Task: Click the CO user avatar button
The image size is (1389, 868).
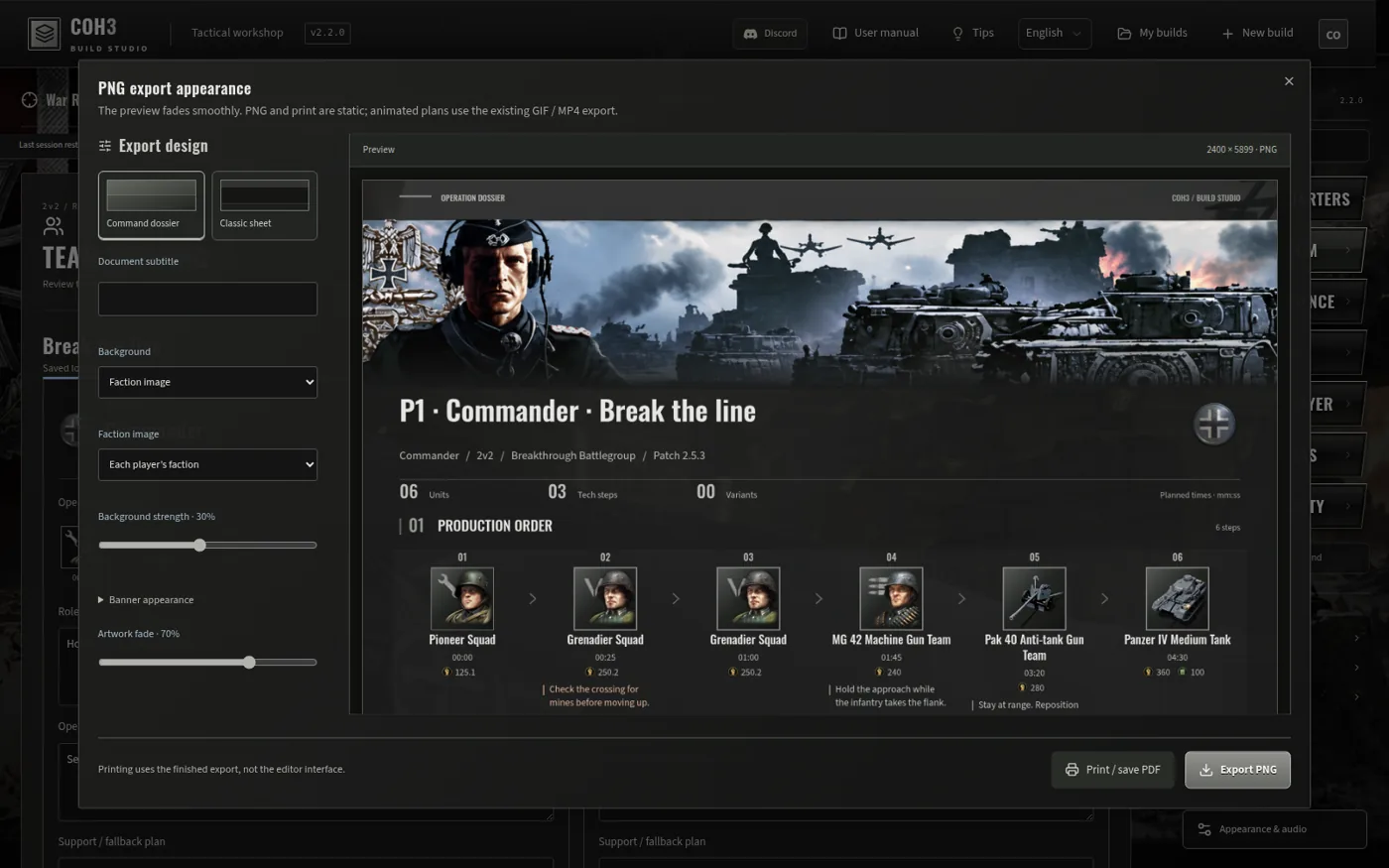Action: pyautogui.click(x=1332, y=35)
